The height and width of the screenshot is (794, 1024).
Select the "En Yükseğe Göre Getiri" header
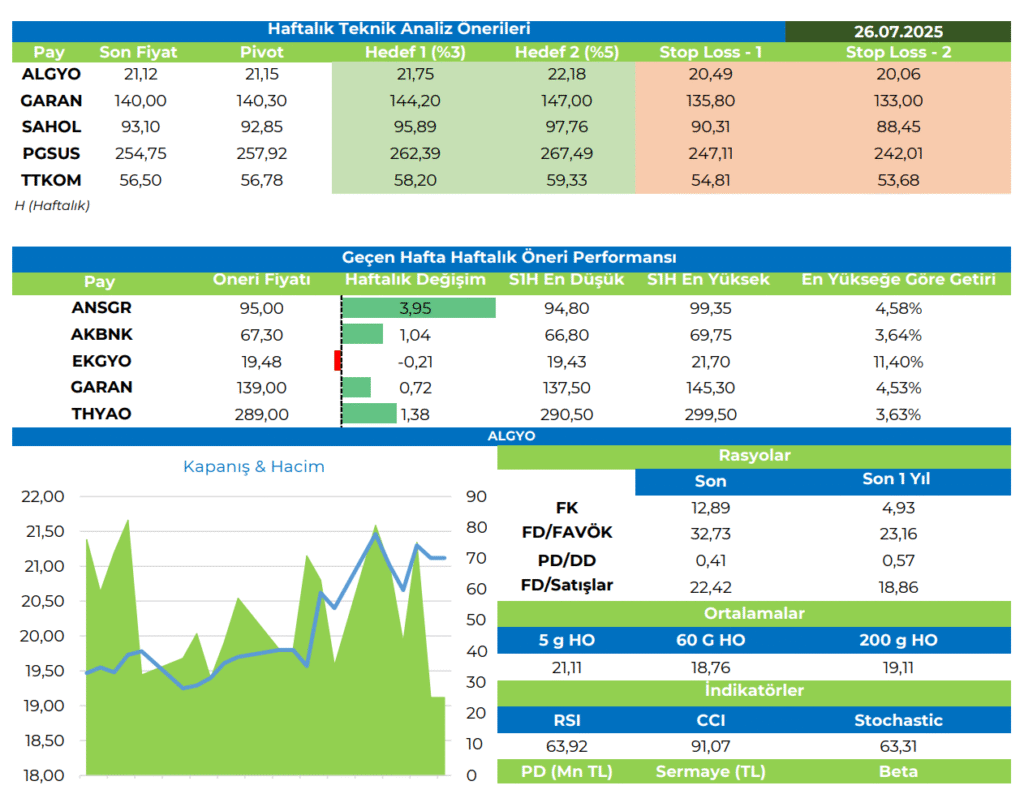898,280
